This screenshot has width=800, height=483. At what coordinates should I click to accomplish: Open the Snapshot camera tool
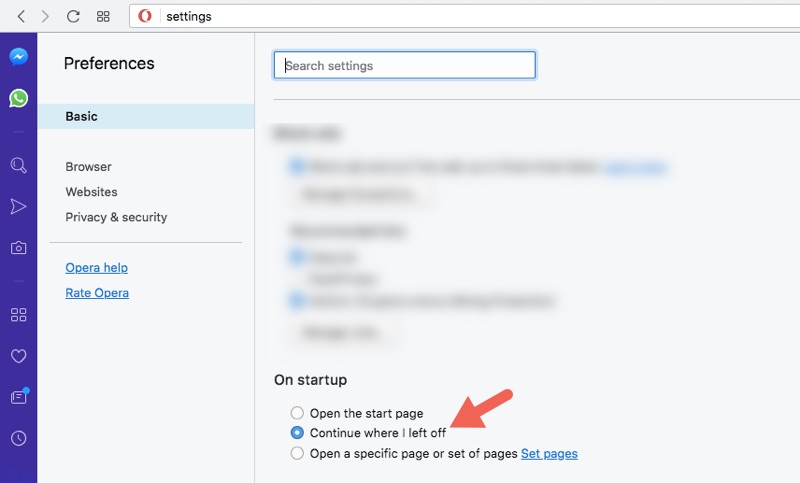(18, 248)
